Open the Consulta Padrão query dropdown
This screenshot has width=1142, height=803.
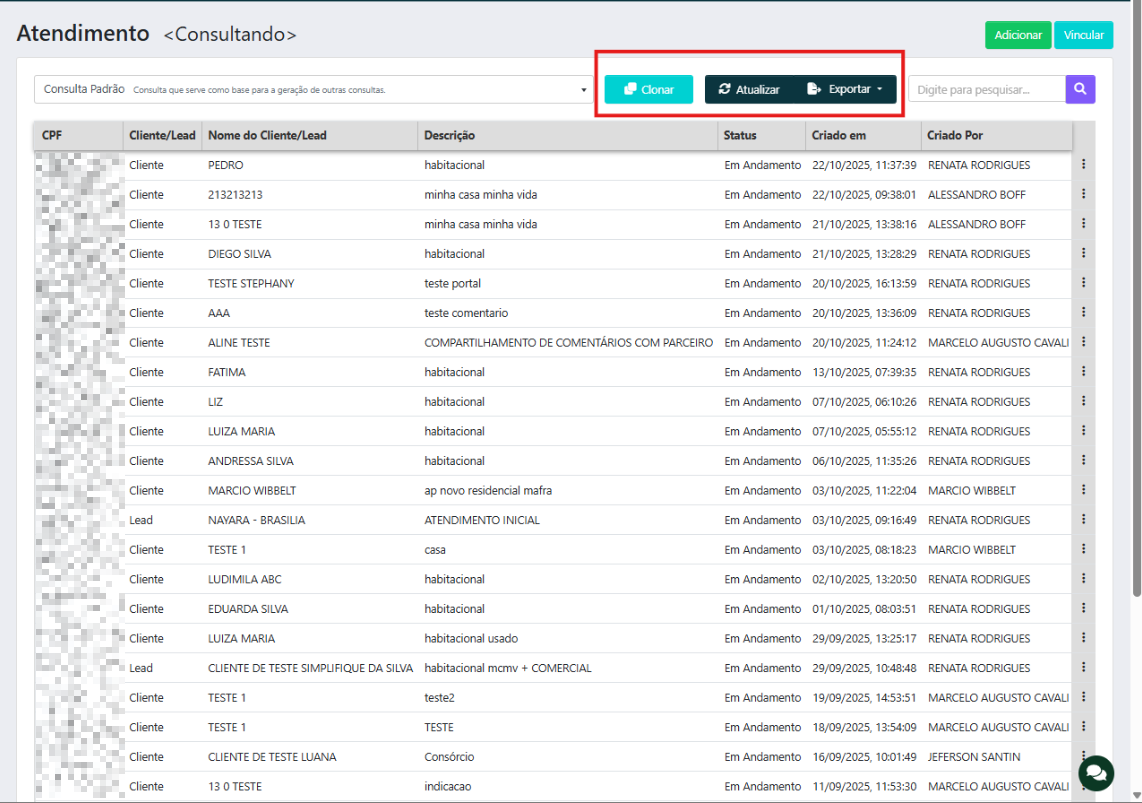click(x=313, y=89)
